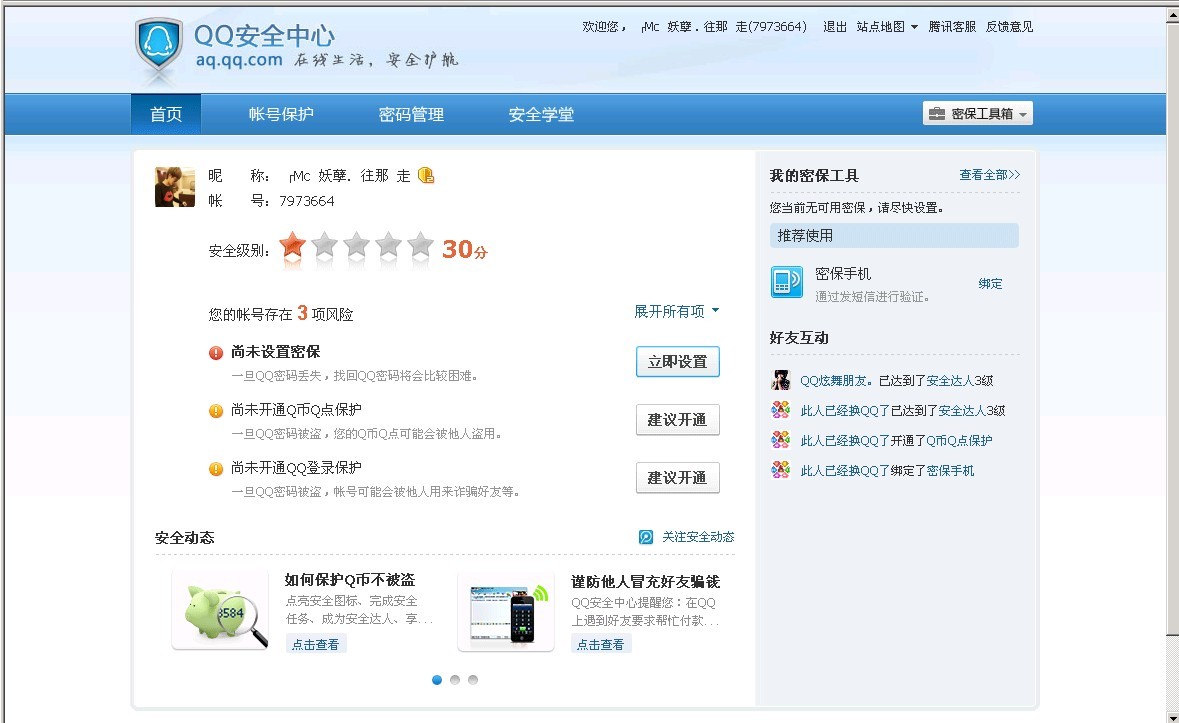Click the 30分 security score
This screenshot has width=1179, height=723.
click(464, 249)
